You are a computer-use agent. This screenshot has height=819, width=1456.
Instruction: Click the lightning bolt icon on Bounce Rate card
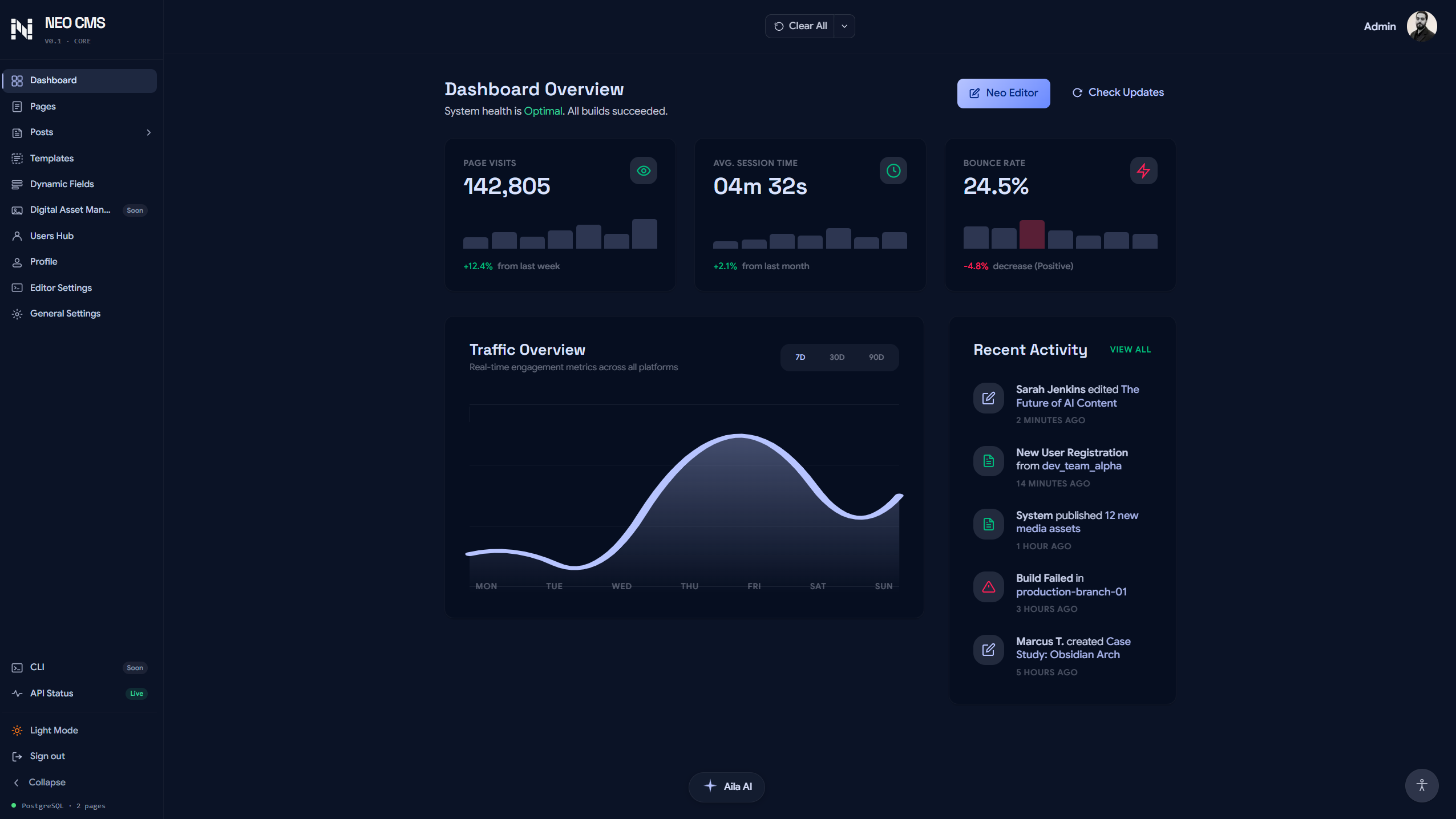click(x=1143, y=171)
